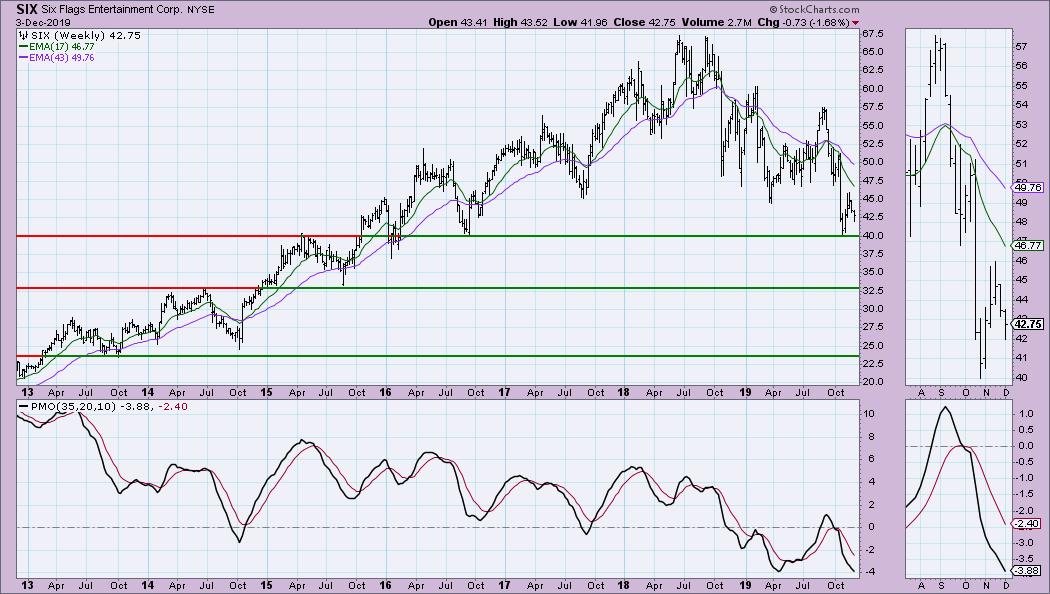1050x594 pixels.
Task: Click the purple EMA(43) legend line swatch
Action: click(x=23, y=58)
